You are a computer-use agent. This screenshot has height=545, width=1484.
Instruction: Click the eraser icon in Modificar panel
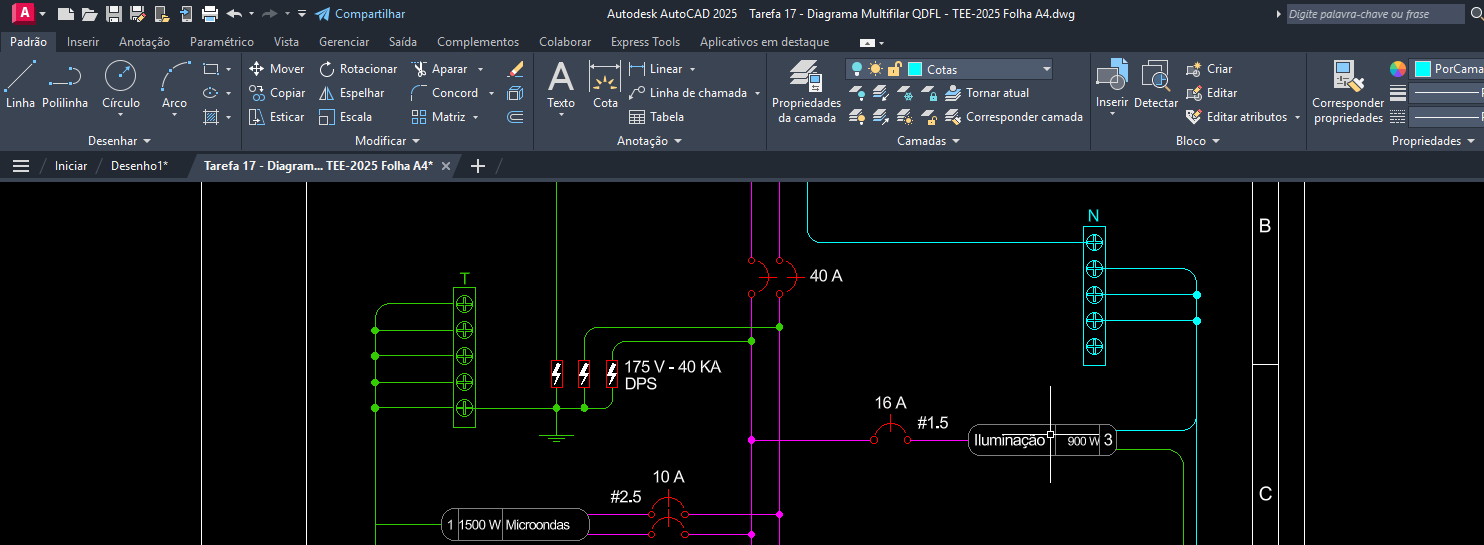[x=515, y=69]
